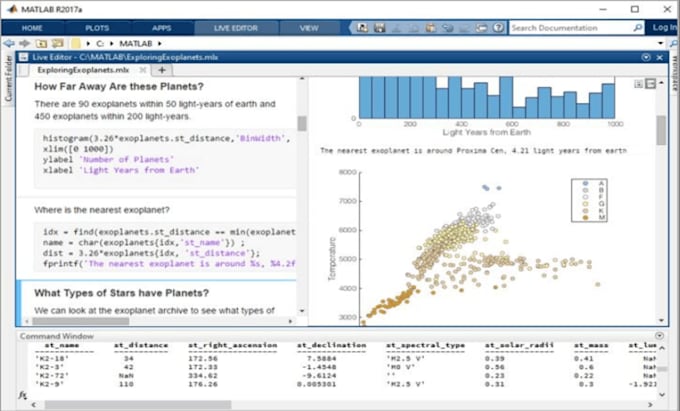Click the fx function browser icon
Image resolution: width=680 pixels, height=411 pixels.
(22, 395)
